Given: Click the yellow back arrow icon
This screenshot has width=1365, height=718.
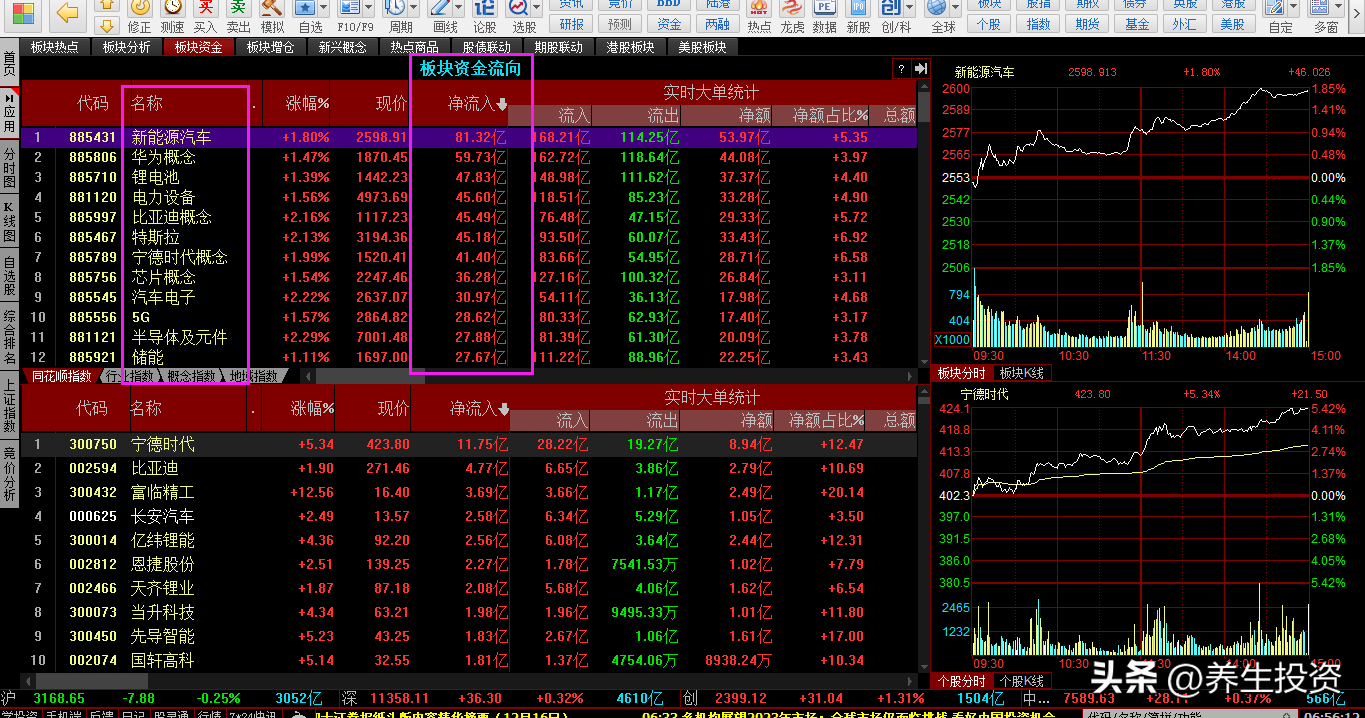Looking at the screenshot, I should (67, 13).
